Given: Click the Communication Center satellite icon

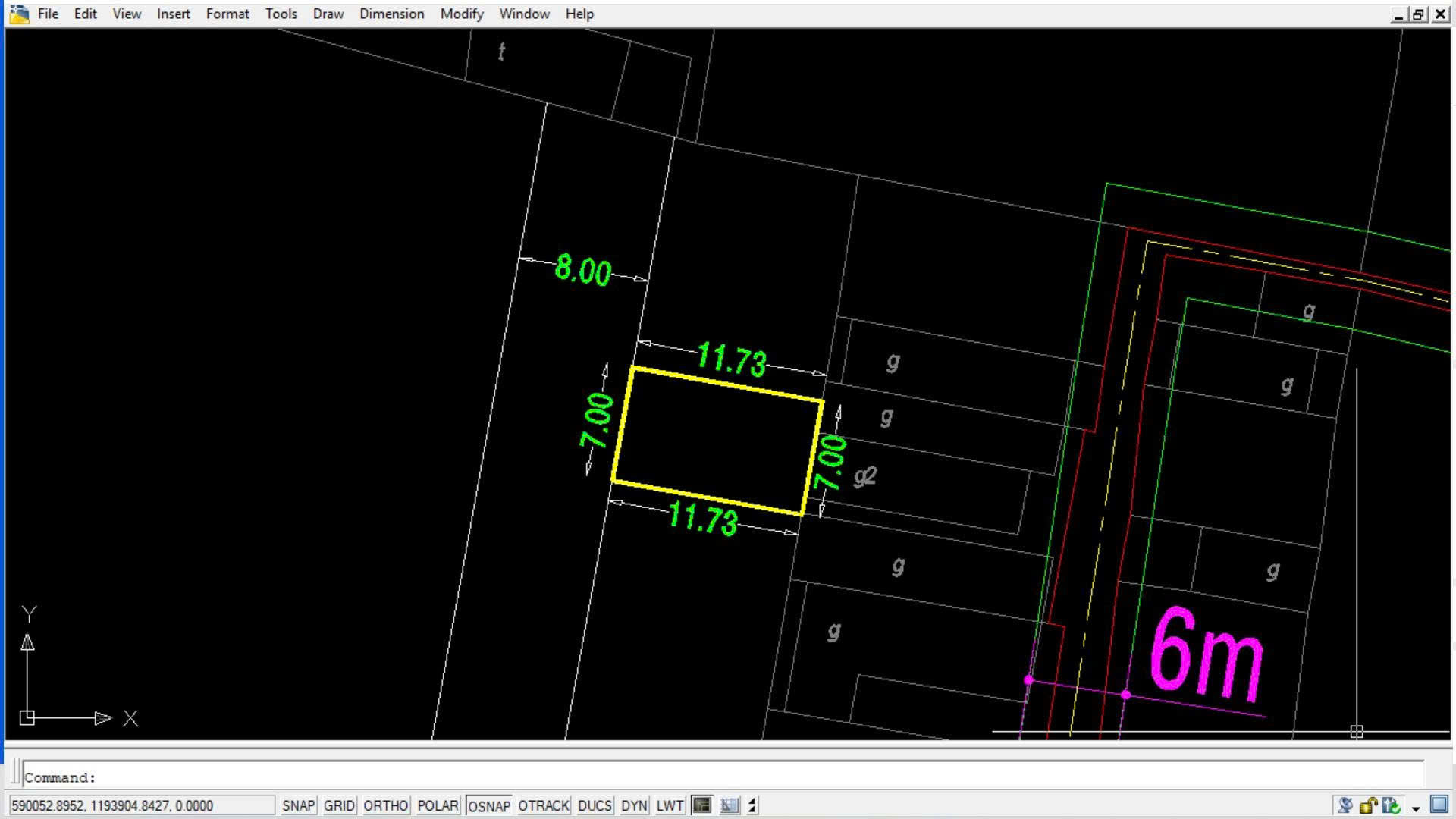Looking at the screenshot, I should coord(1345,805).
